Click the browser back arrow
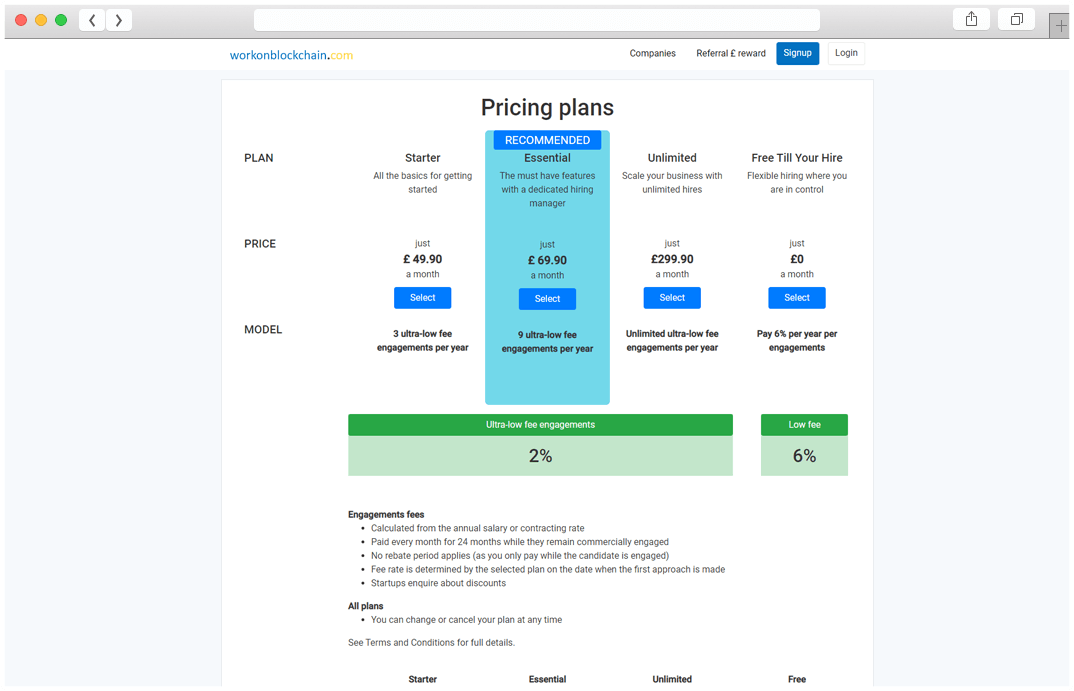 (x=91, y=19)
